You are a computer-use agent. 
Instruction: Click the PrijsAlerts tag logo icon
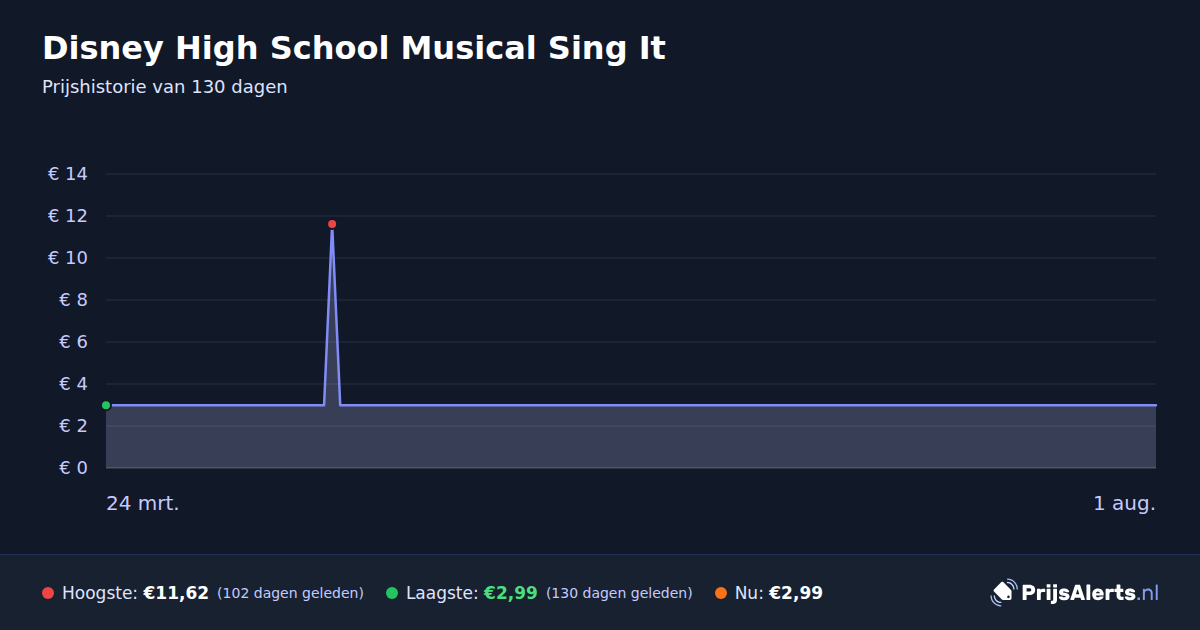point(1003,593)
